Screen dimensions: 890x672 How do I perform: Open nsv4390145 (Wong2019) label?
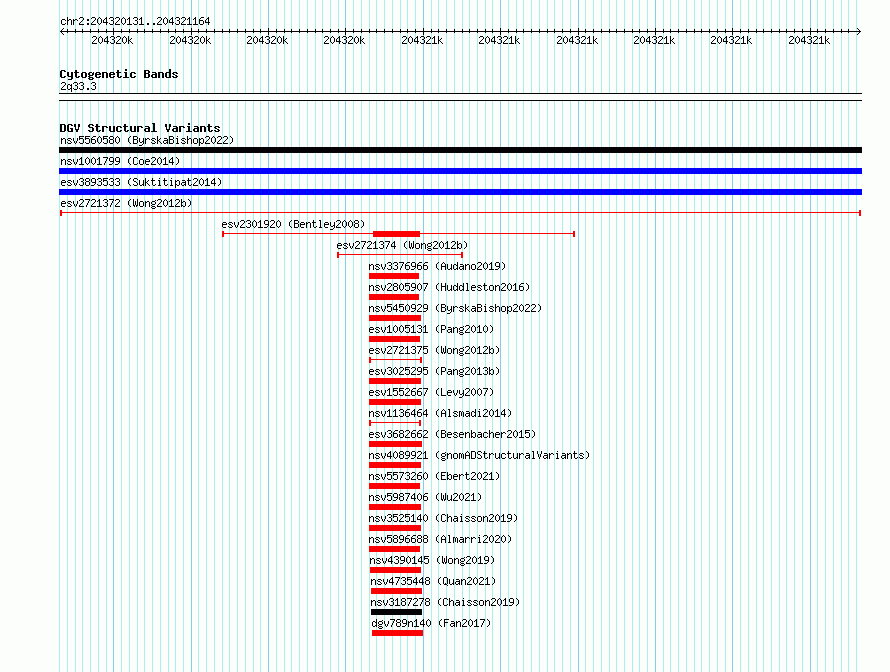432,560
